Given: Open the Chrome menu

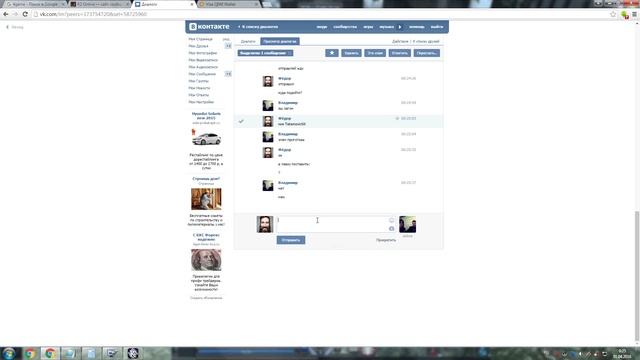Looking at the screenshot, I should [x=634, y=14].
